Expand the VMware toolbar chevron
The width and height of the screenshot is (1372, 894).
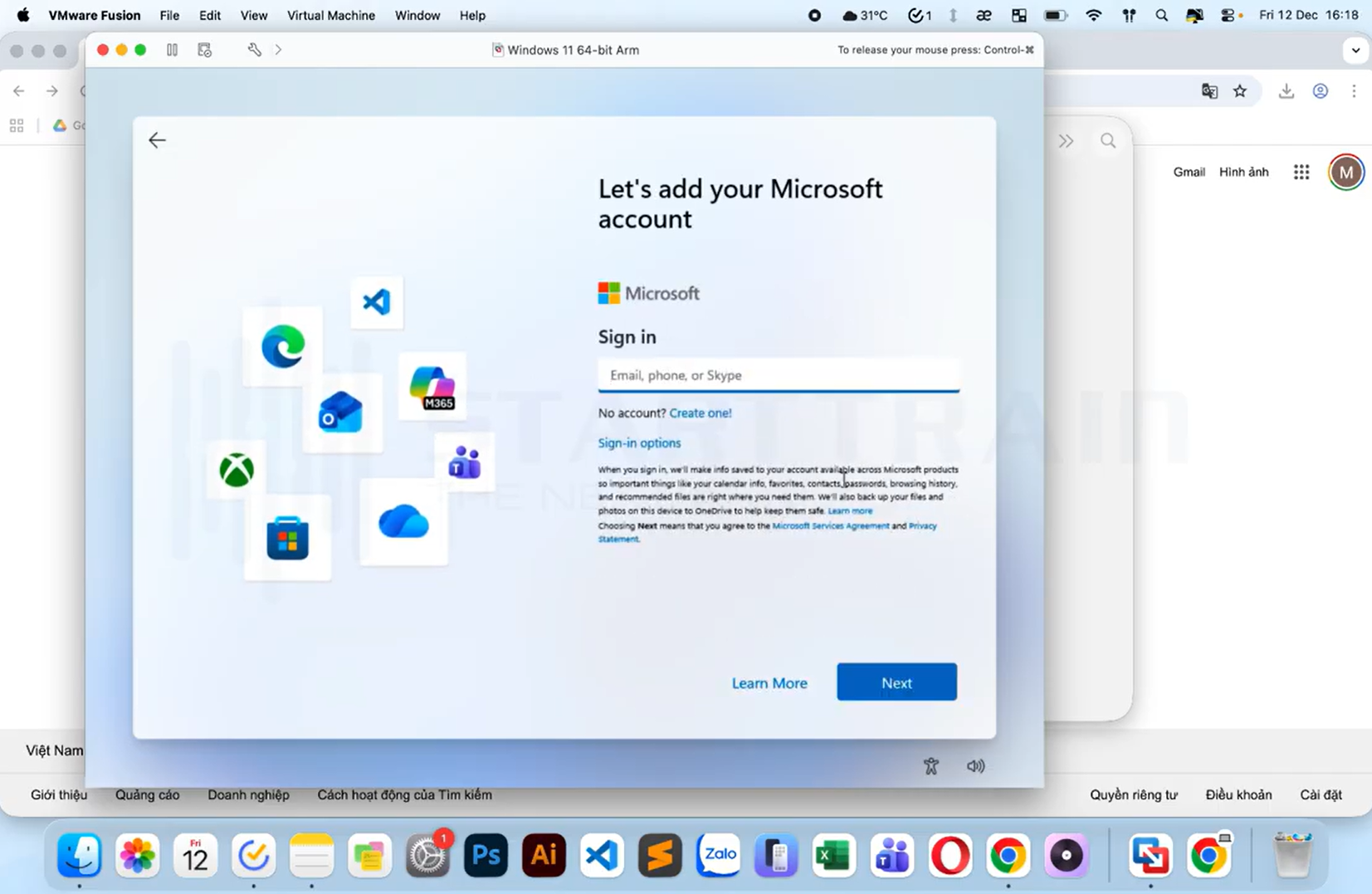(278, 50)
